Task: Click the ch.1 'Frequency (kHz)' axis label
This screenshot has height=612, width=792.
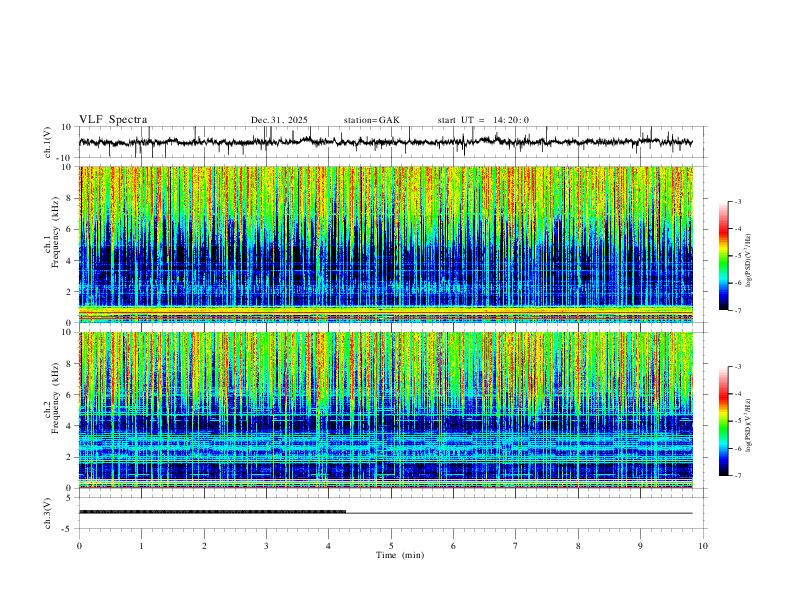Action: coord(56,233)
